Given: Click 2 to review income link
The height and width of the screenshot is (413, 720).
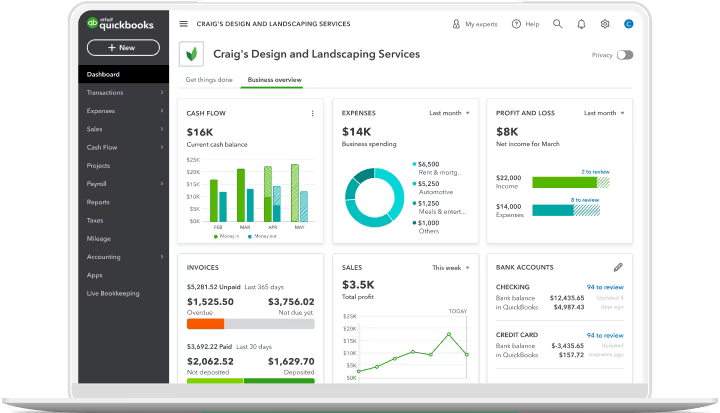Looking at the screenshot, I should coord(596,172).
